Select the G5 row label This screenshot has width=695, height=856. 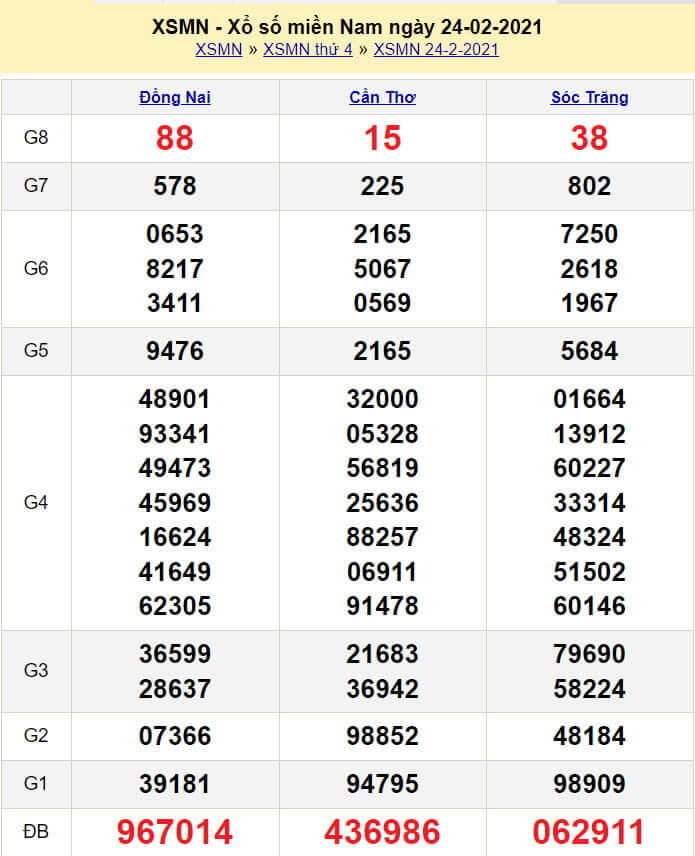pyautogui.click(x=36, y=350)
